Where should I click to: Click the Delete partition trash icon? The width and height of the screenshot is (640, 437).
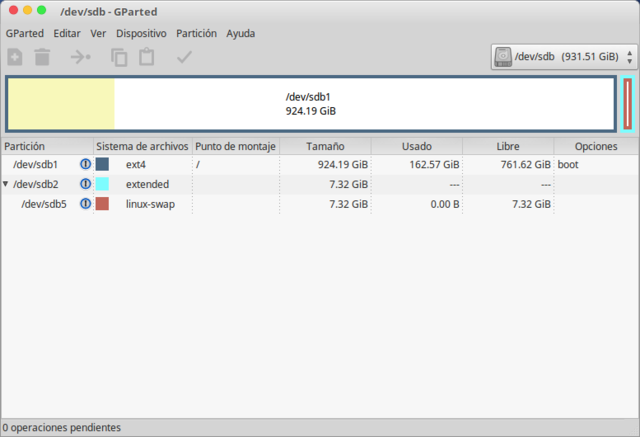(x=42, y=57)
